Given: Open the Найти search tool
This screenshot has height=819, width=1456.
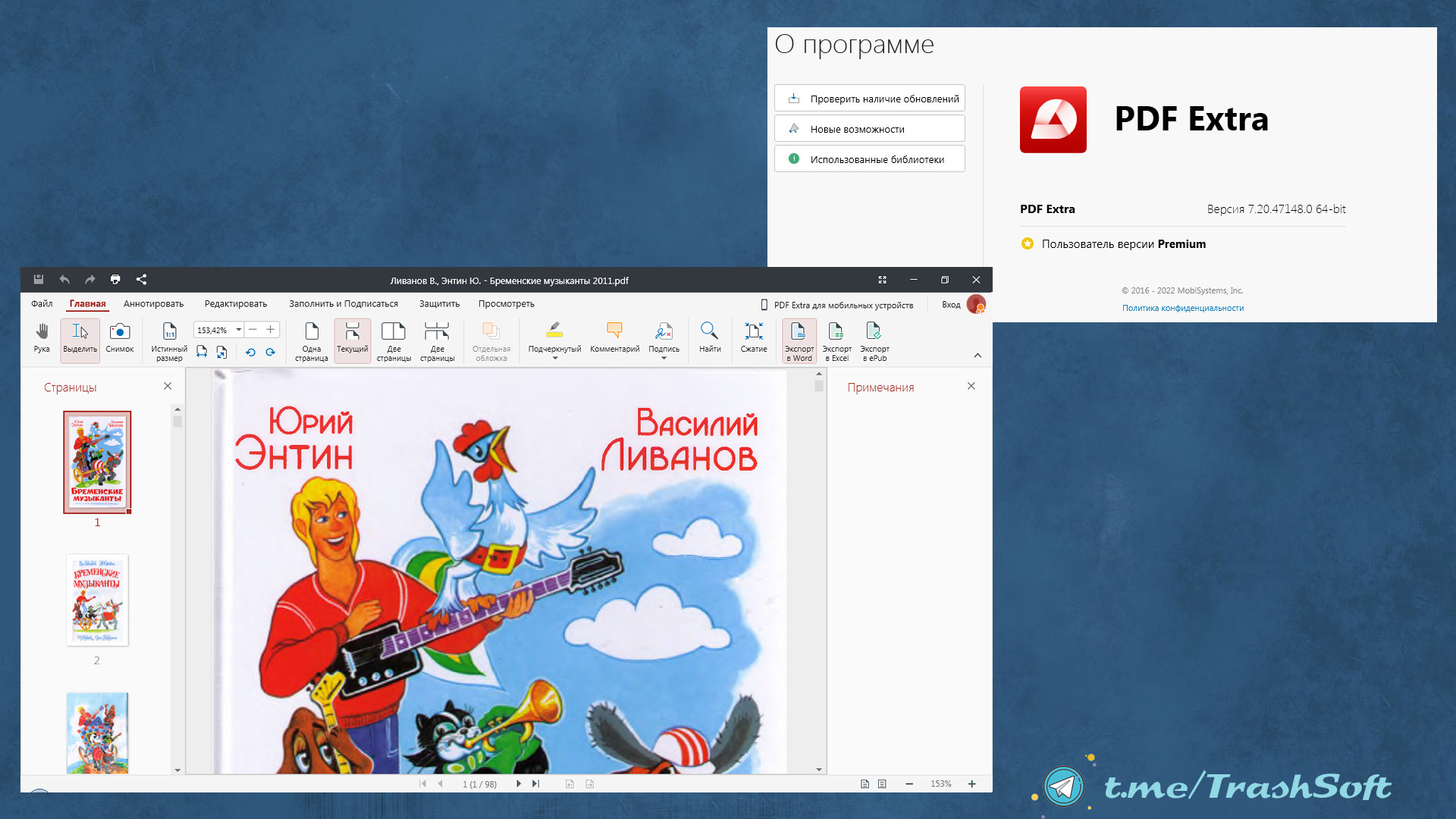Looking at the screenshot, I should [x=710, y=337].
